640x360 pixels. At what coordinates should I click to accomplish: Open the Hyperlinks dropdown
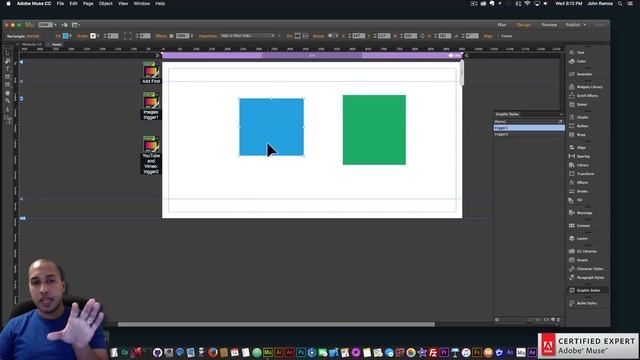tap(248, 36)
